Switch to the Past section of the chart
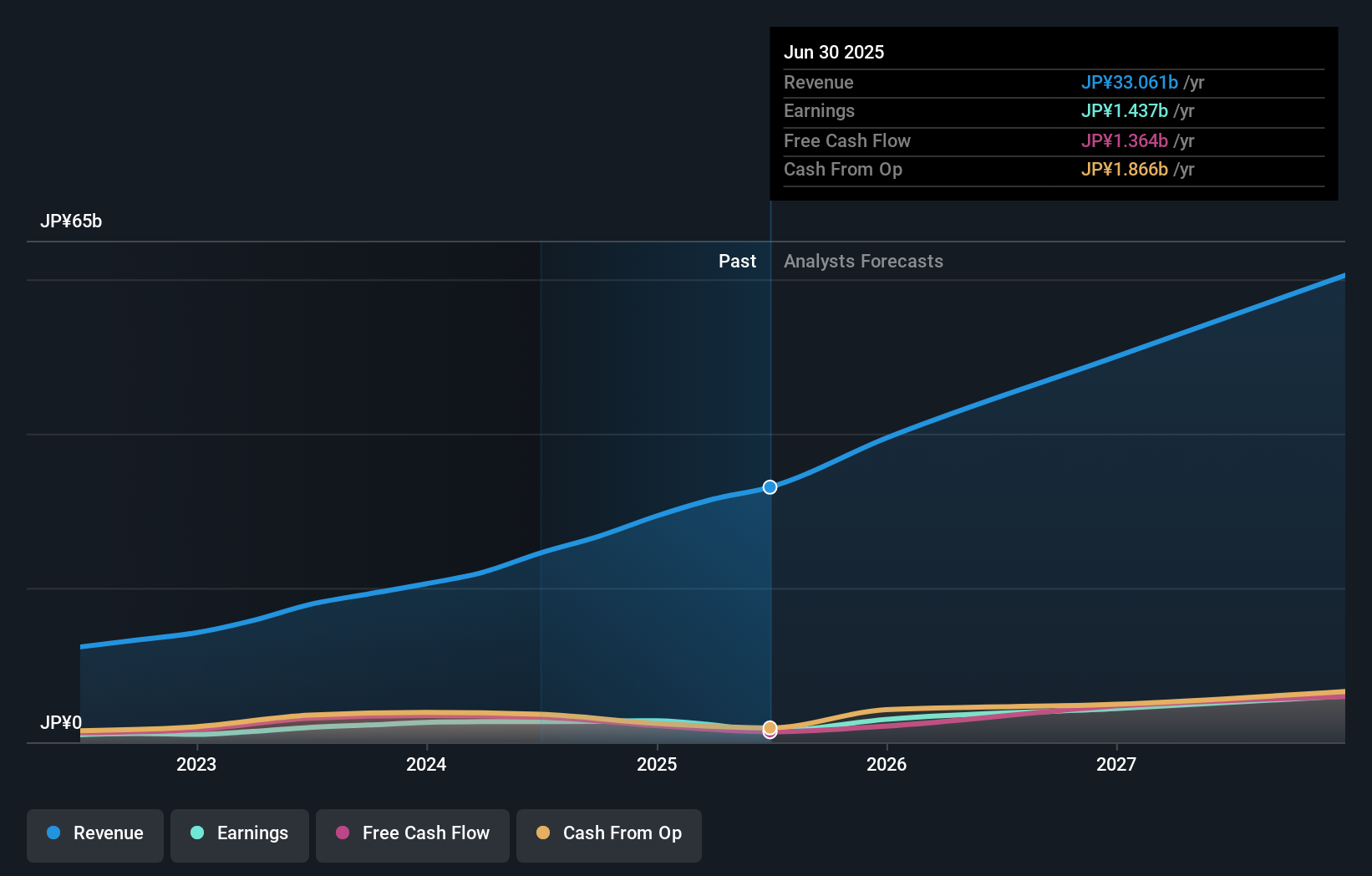 pyautogui.click(x=737, y=261)
